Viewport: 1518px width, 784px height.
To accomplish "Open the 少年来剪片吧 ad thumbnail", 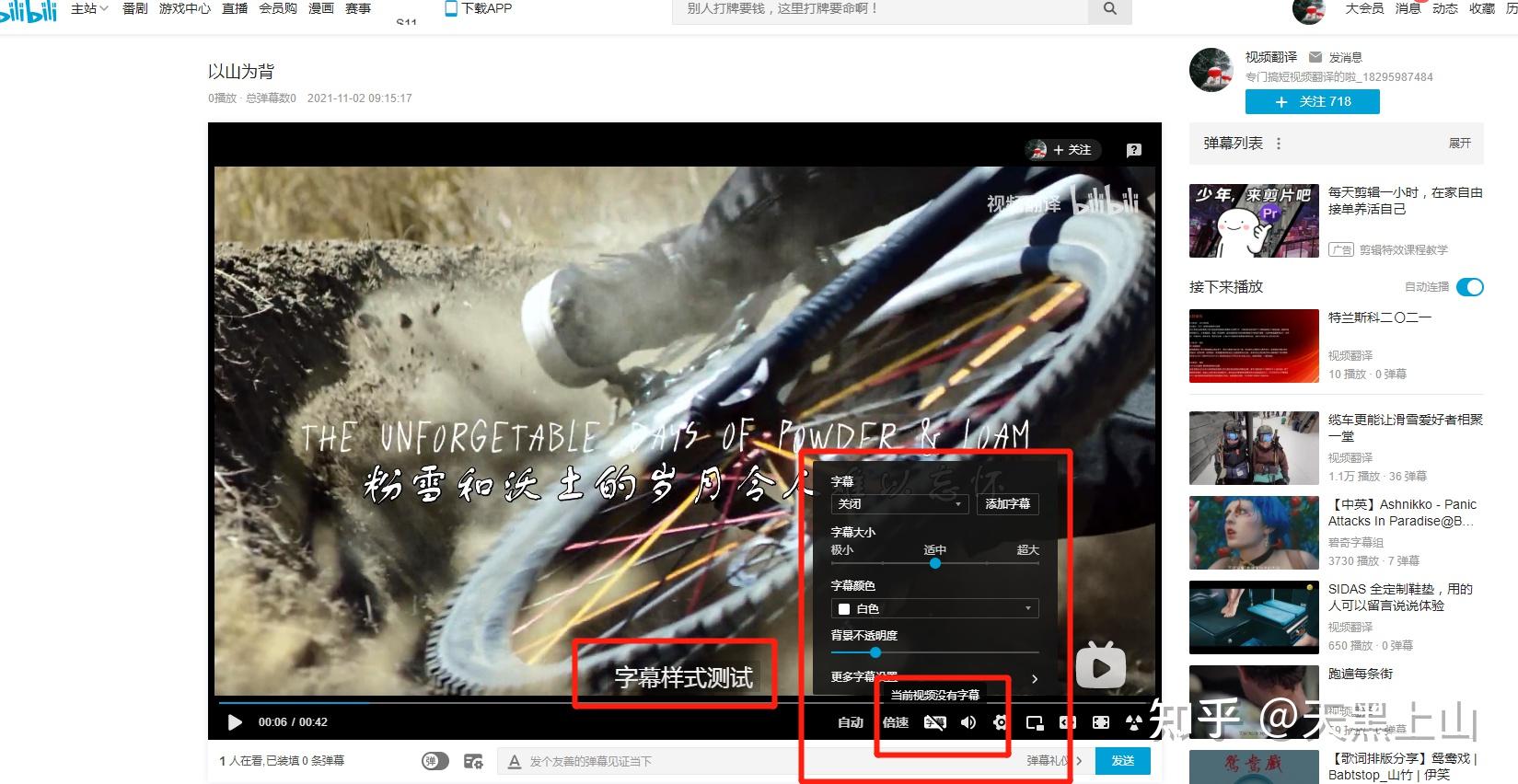I will click(1254, 221).
